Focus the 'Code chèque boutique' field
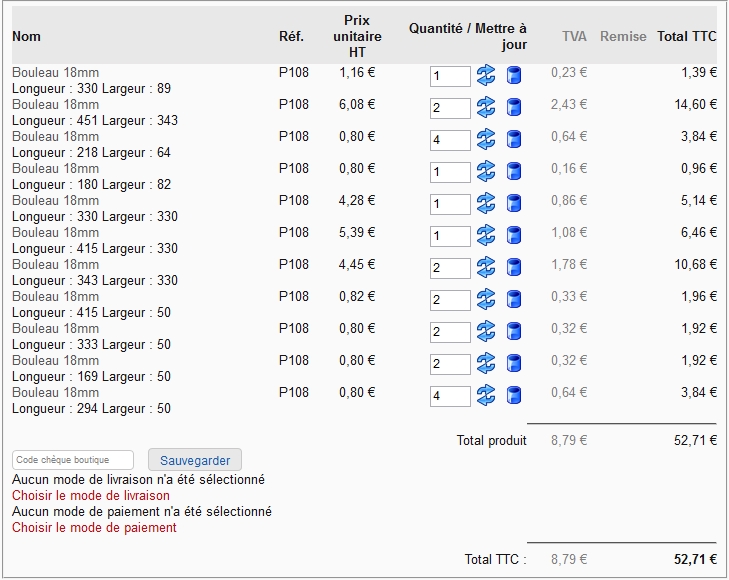729x580 pixels. point(73,460)
